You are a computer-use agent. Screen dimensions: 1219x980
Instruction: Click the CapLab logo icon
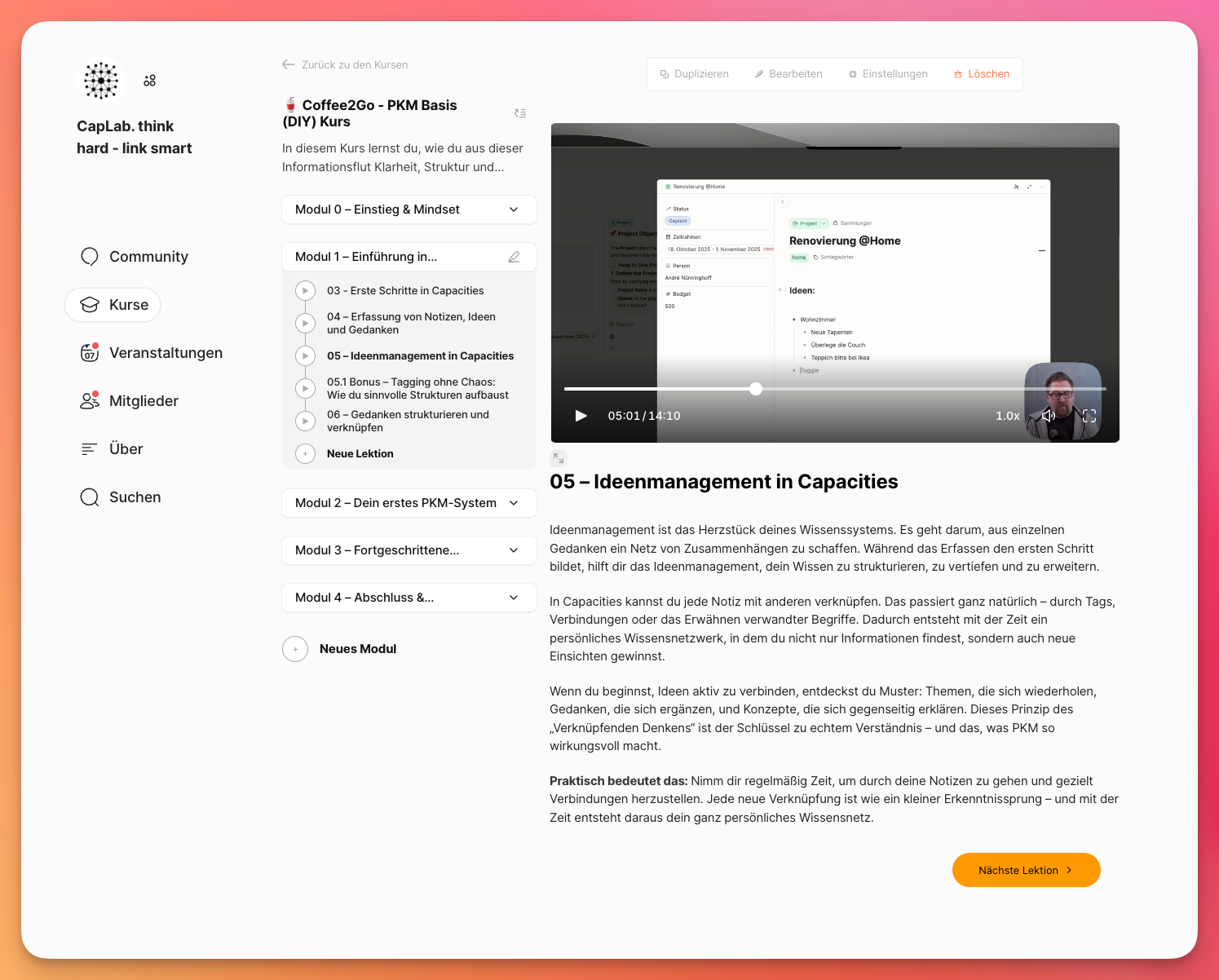coord(101,81)
